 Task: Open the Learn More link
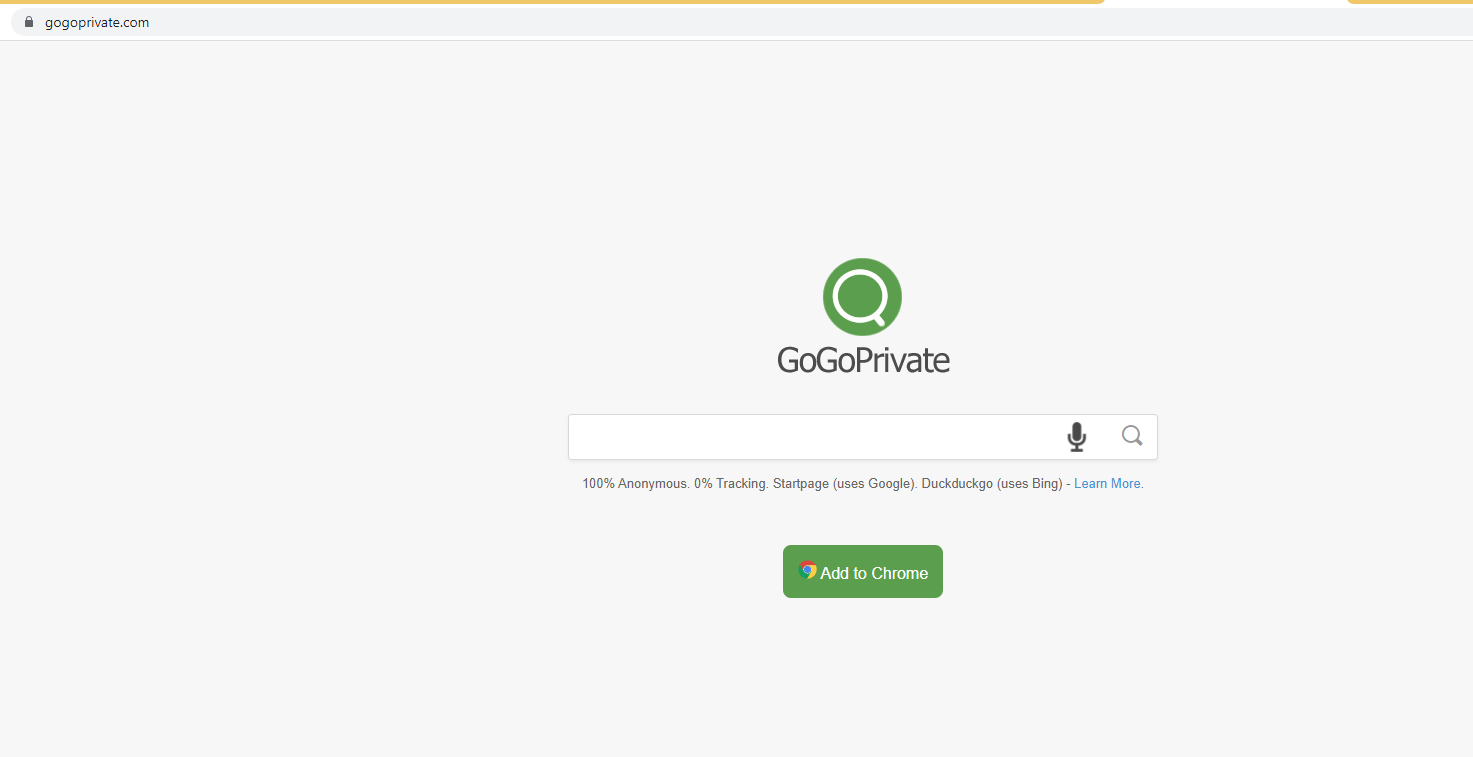(x=1108, y=484)
